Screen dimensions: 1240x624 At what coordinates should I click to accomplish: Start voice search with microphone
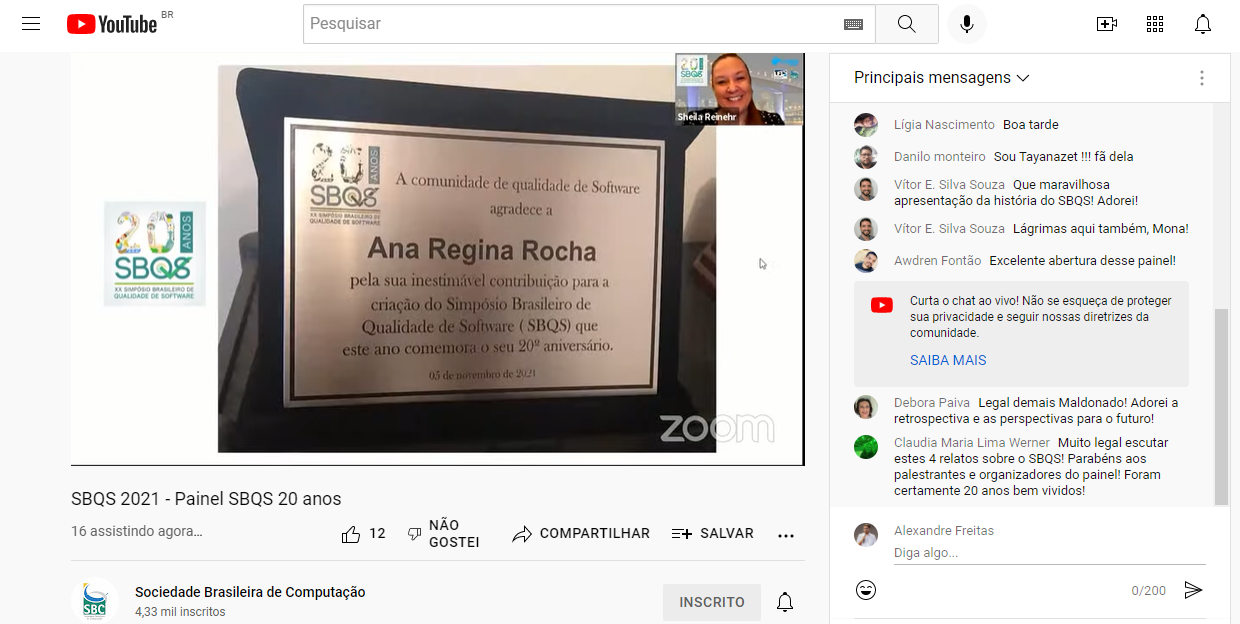pos(966,24)
